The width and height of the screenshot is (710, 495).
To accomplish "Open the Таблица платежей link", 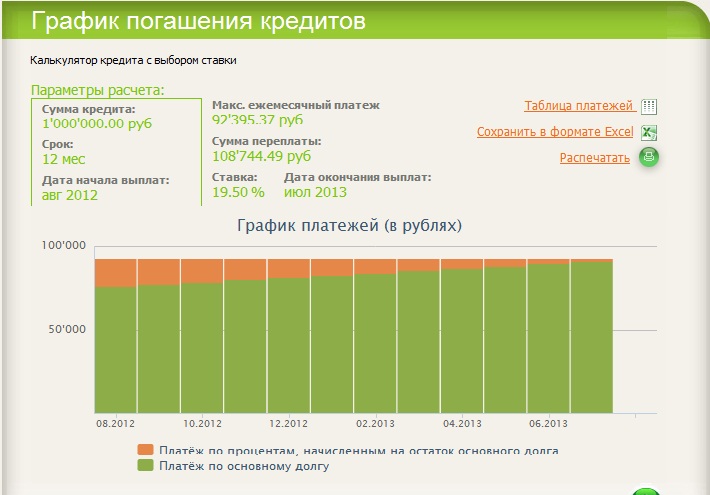I will pos(578,106).
